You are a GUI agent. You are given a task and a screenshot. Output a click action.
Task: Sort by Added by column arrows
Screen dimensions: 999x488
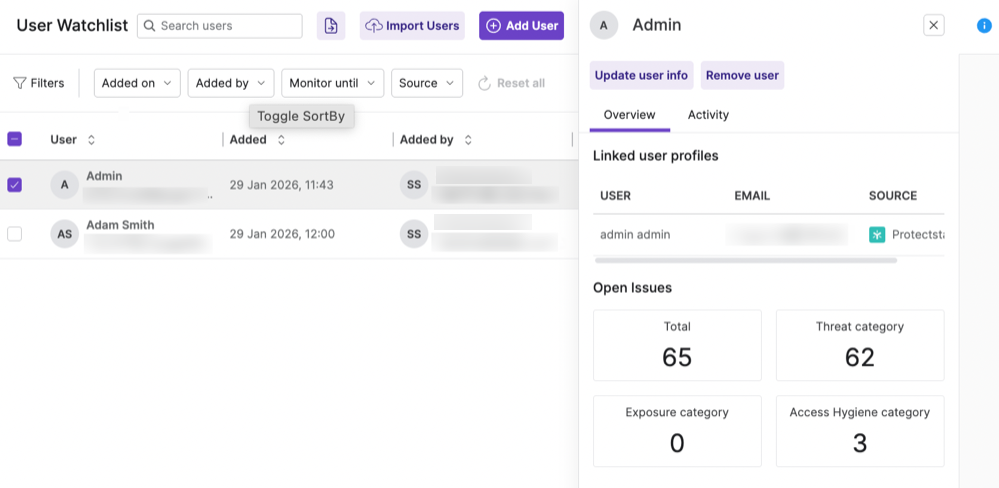click(468, 140)
